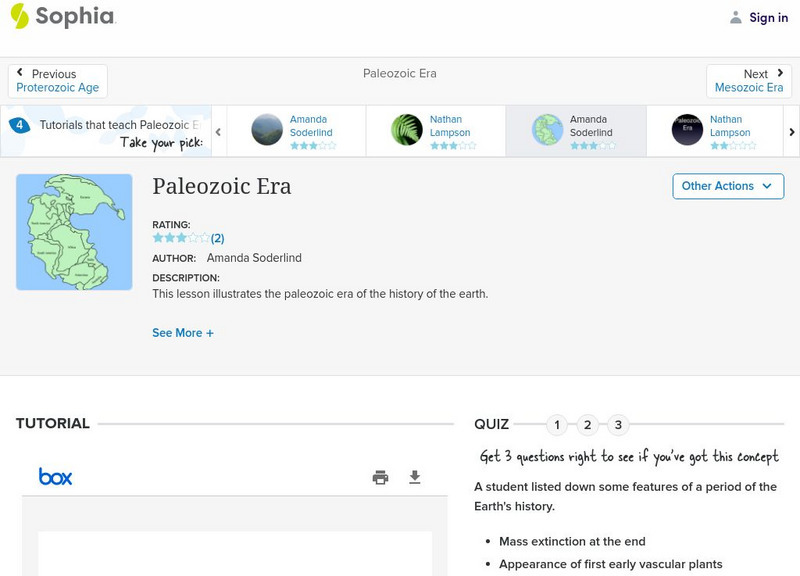The height and width of the screenshot is (576, 800).
Task: Open the Other Actions dropdown
Action: pos(727,186)
